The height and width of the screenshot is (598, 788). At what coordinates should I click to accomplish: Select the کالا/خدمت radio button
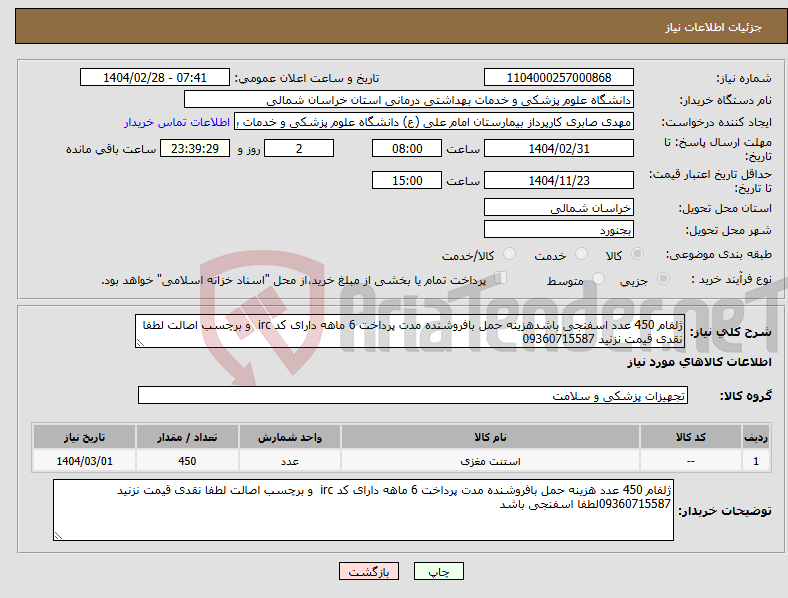[x=510, y=254]
